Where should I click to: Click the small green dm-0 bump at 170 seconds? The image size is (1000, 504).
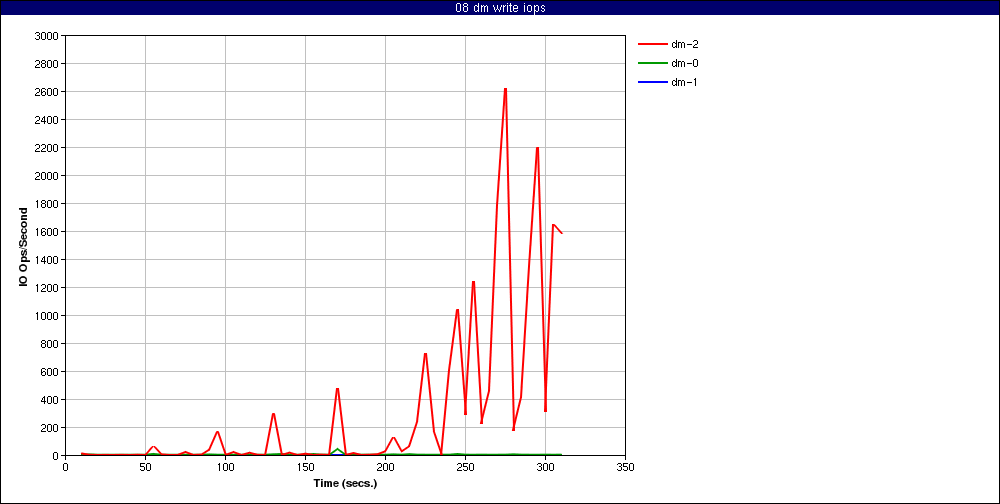pyautogui.click(x=337, y=449)
